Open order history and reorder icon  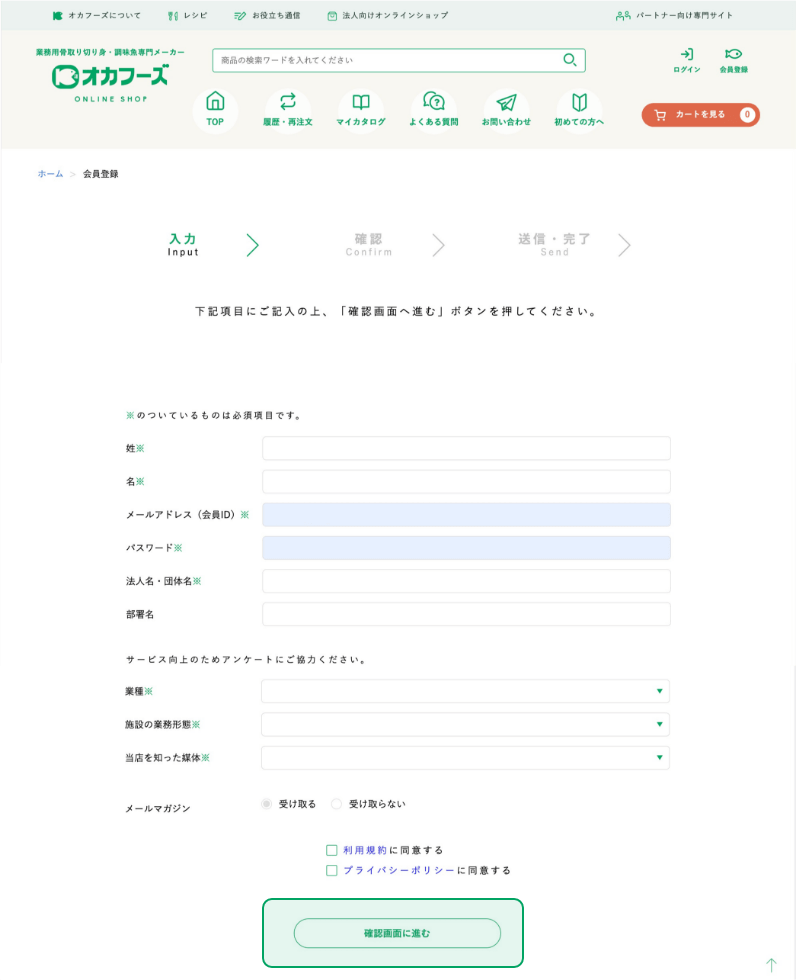(x=288, y=102)
